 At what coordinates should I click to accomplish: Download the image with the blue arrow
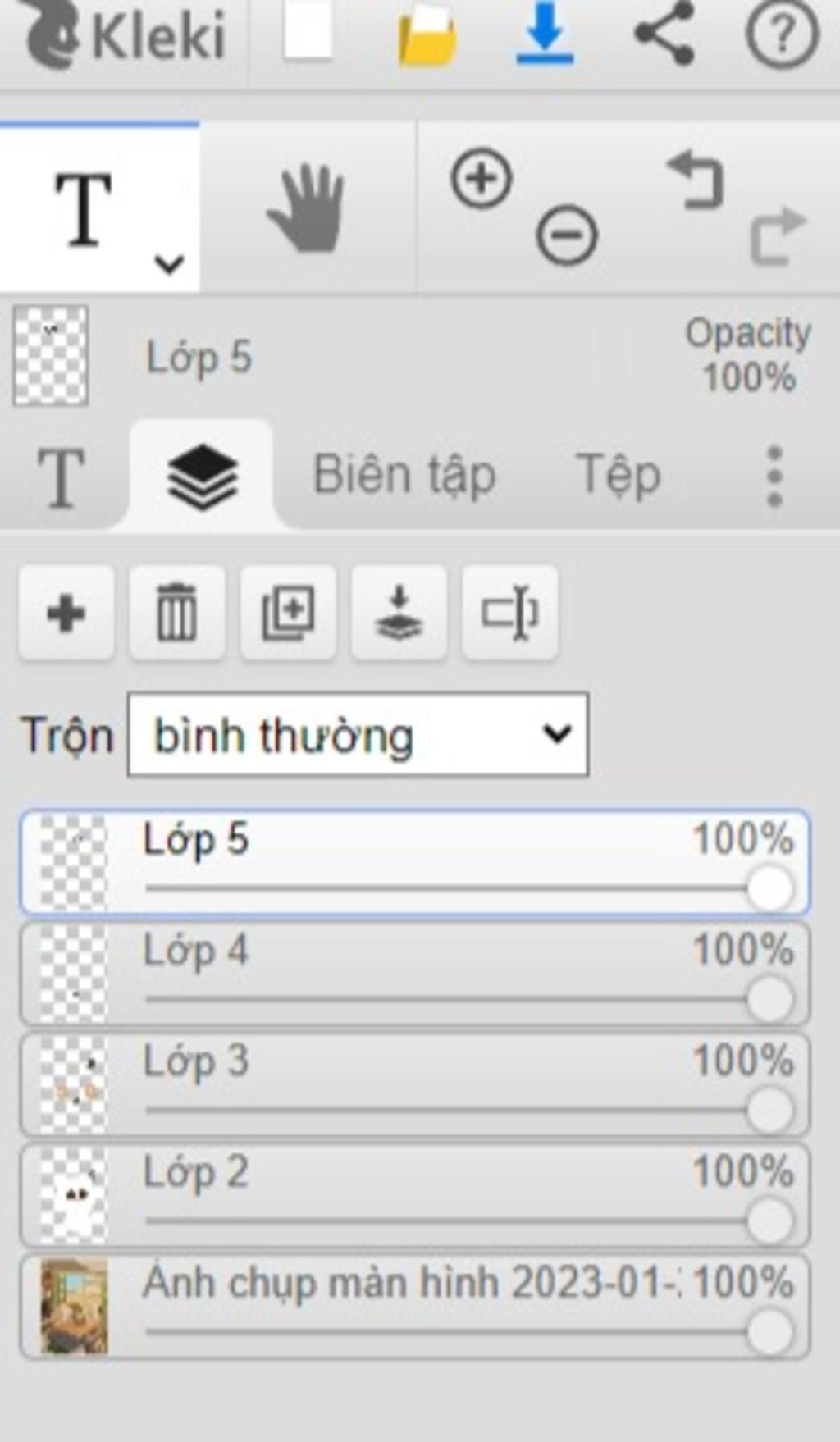[x=545, y=35]
